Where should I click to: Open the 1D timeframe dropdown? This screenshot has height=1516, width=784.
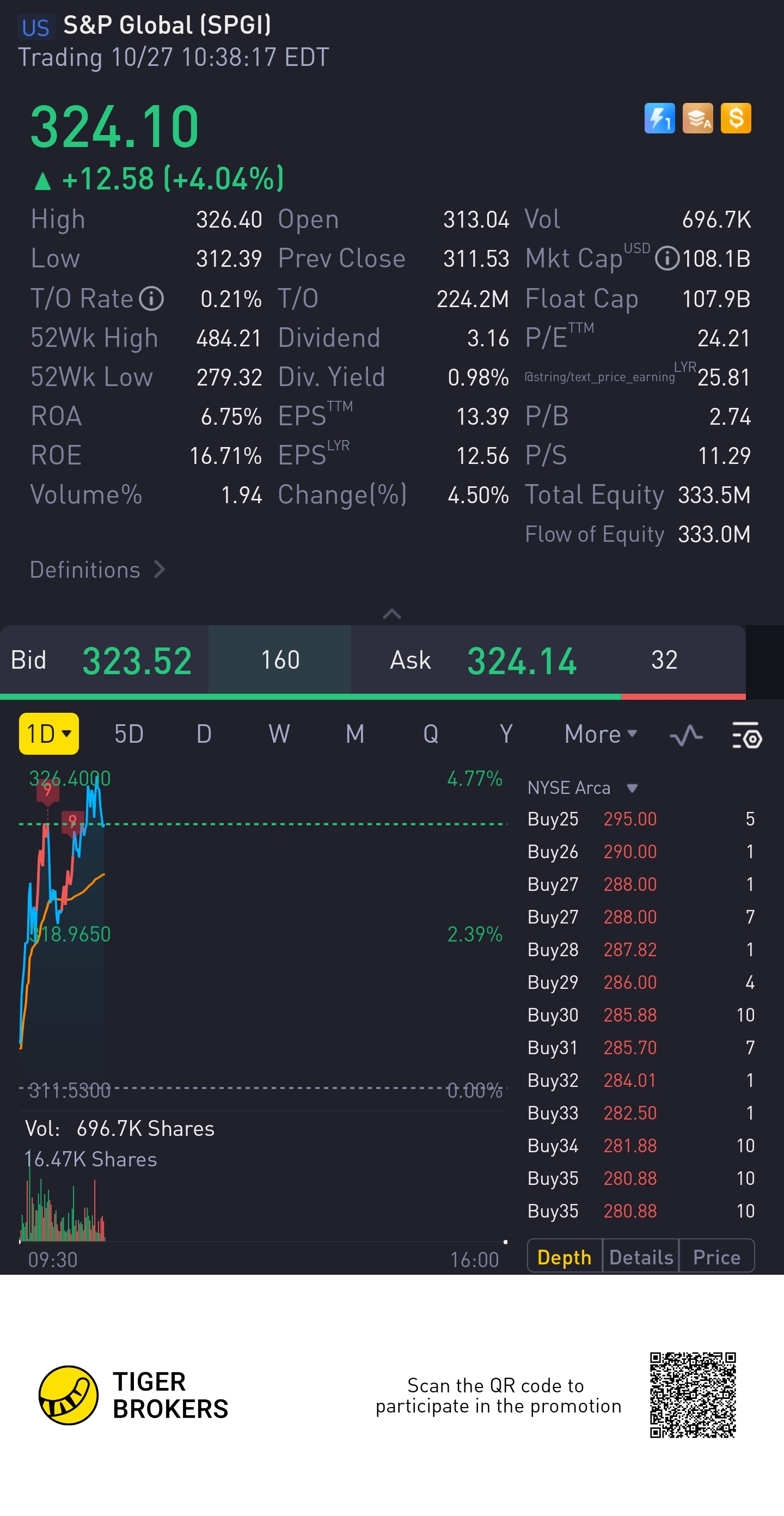point(49,734)
